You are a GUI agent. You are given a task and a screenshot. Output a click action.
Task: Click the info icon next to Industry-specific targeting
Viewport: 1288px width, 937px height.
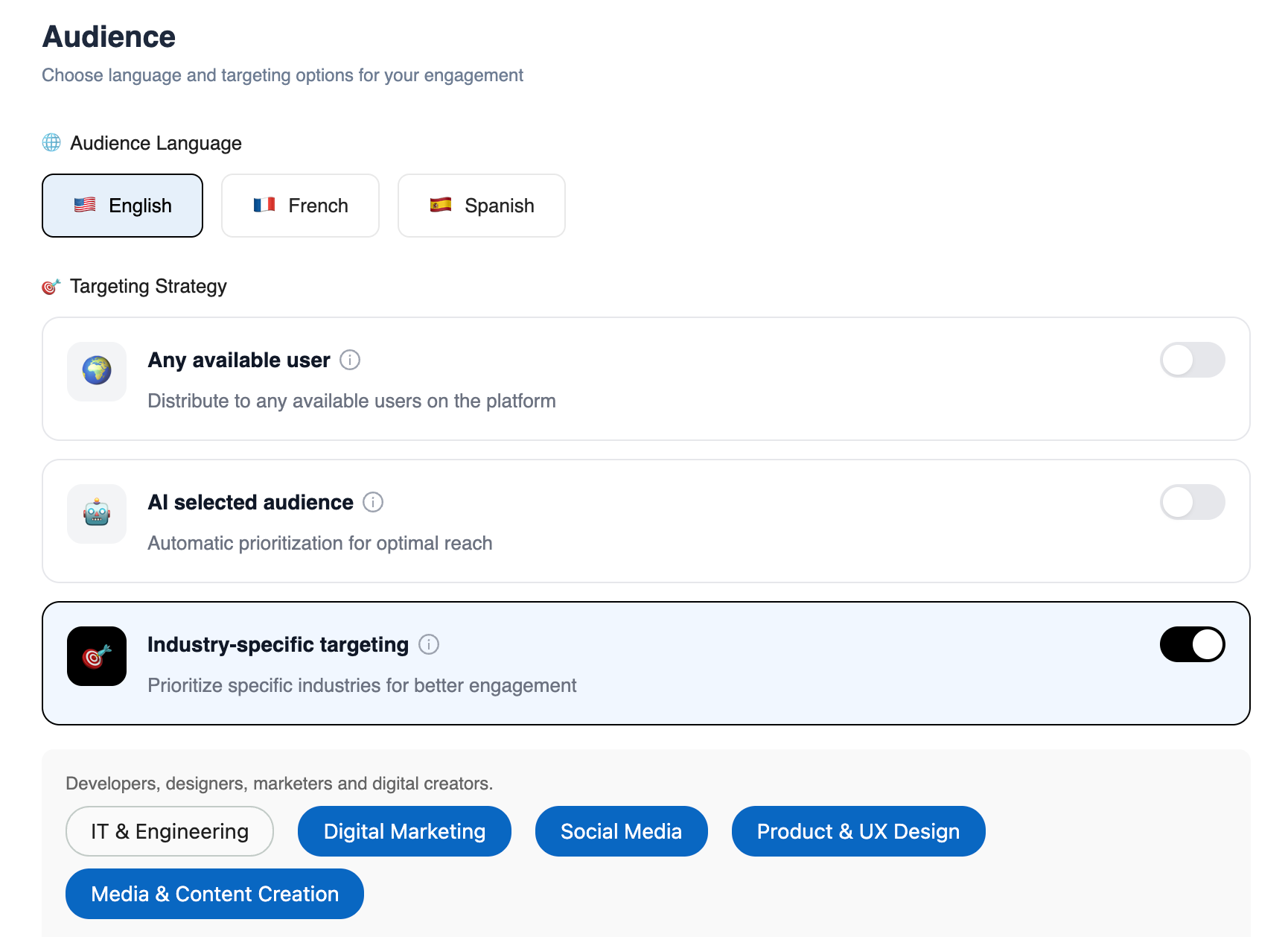pos(429,644)
